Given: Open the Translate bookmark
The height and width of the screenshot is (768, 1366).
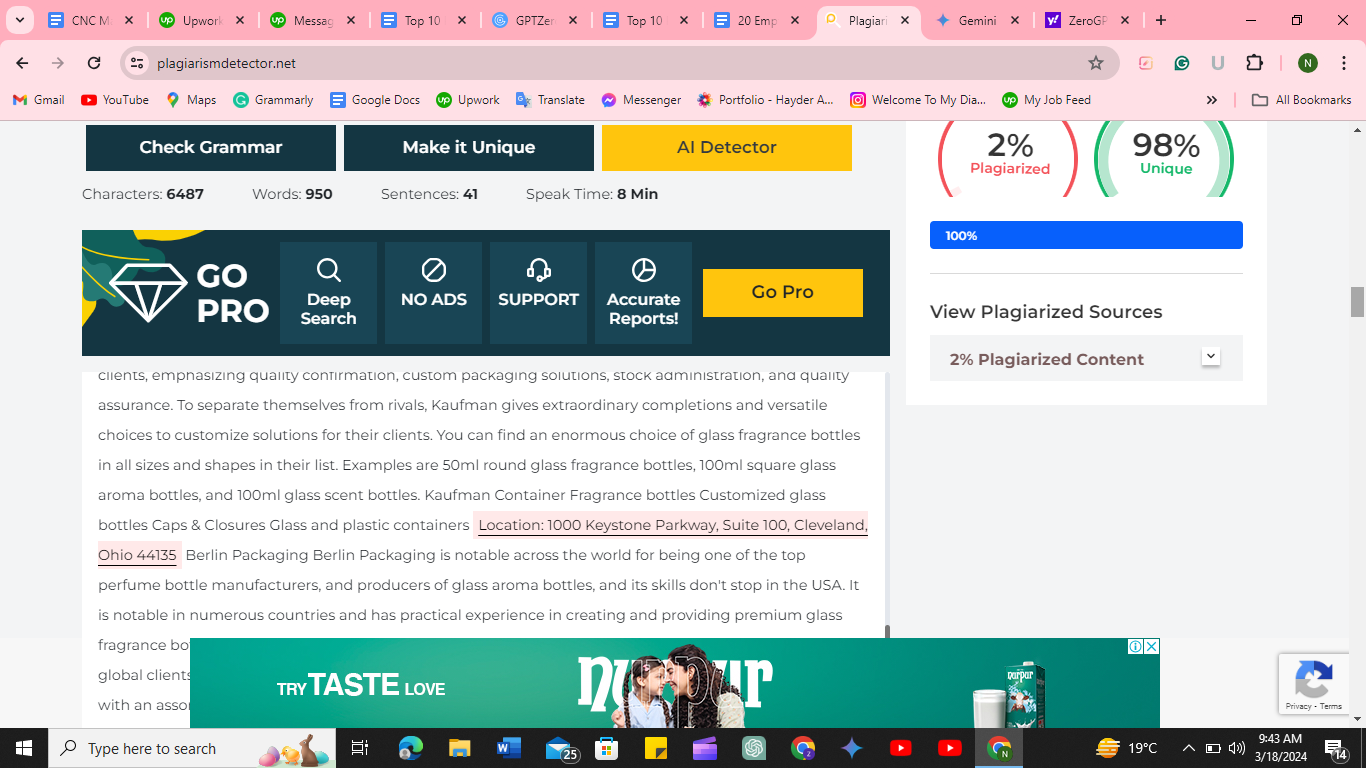Looking at the screenshot, I should tap(550, 100).
